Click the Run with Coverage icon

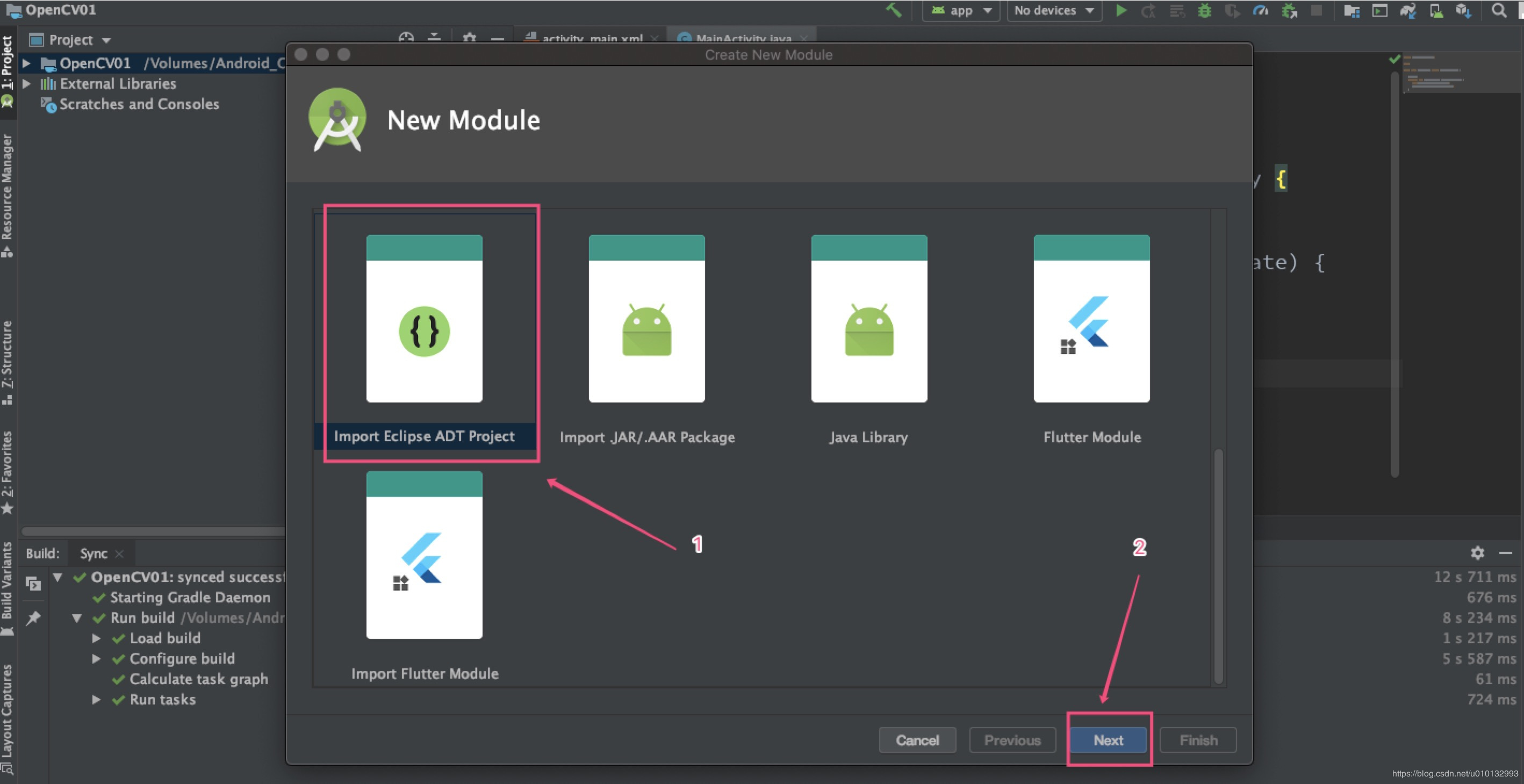click(x=1232, y=11)
